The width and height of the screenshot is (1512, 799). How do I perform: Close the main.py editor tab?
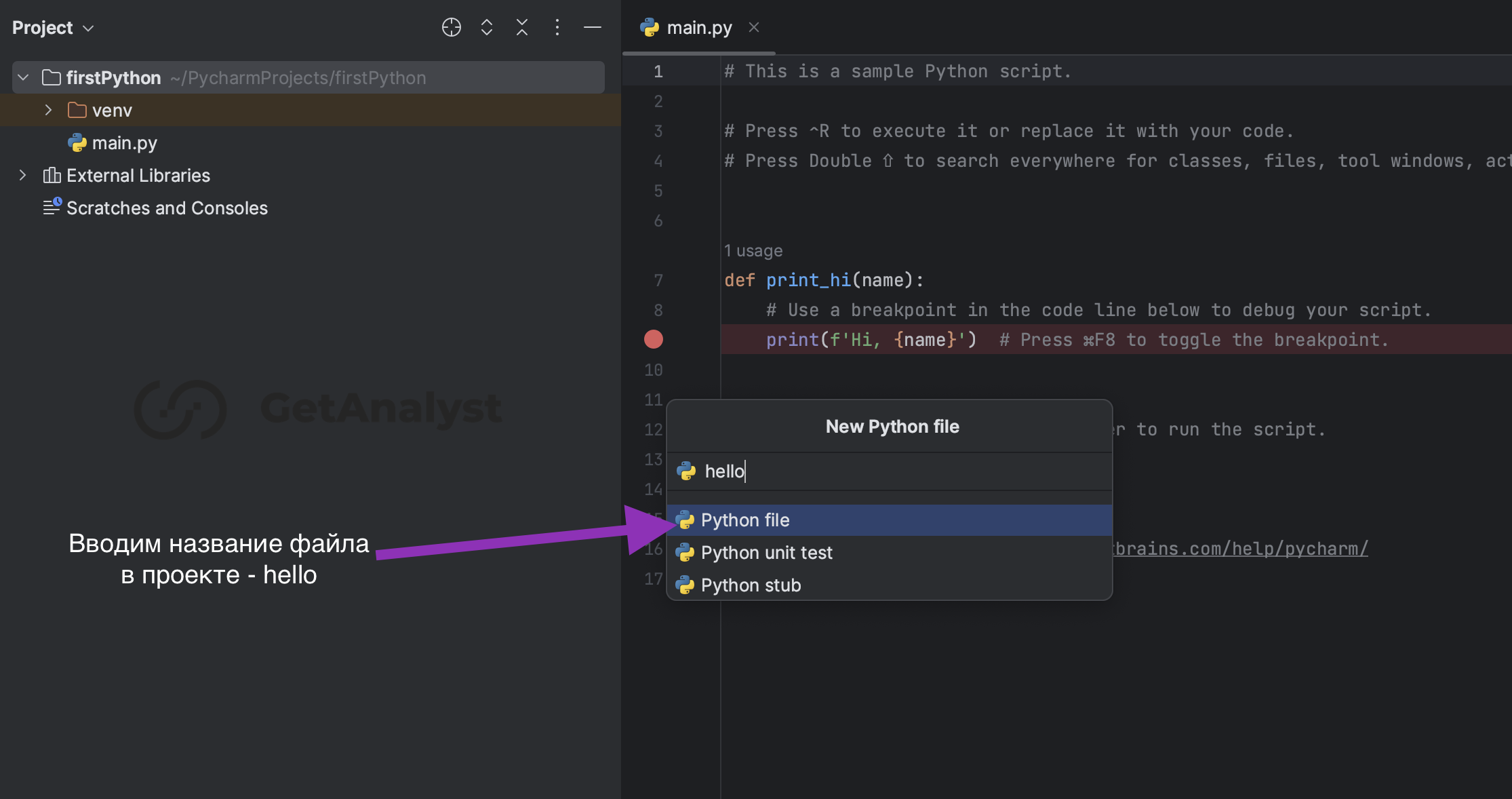pyautogui.click(x=754, y=27)
